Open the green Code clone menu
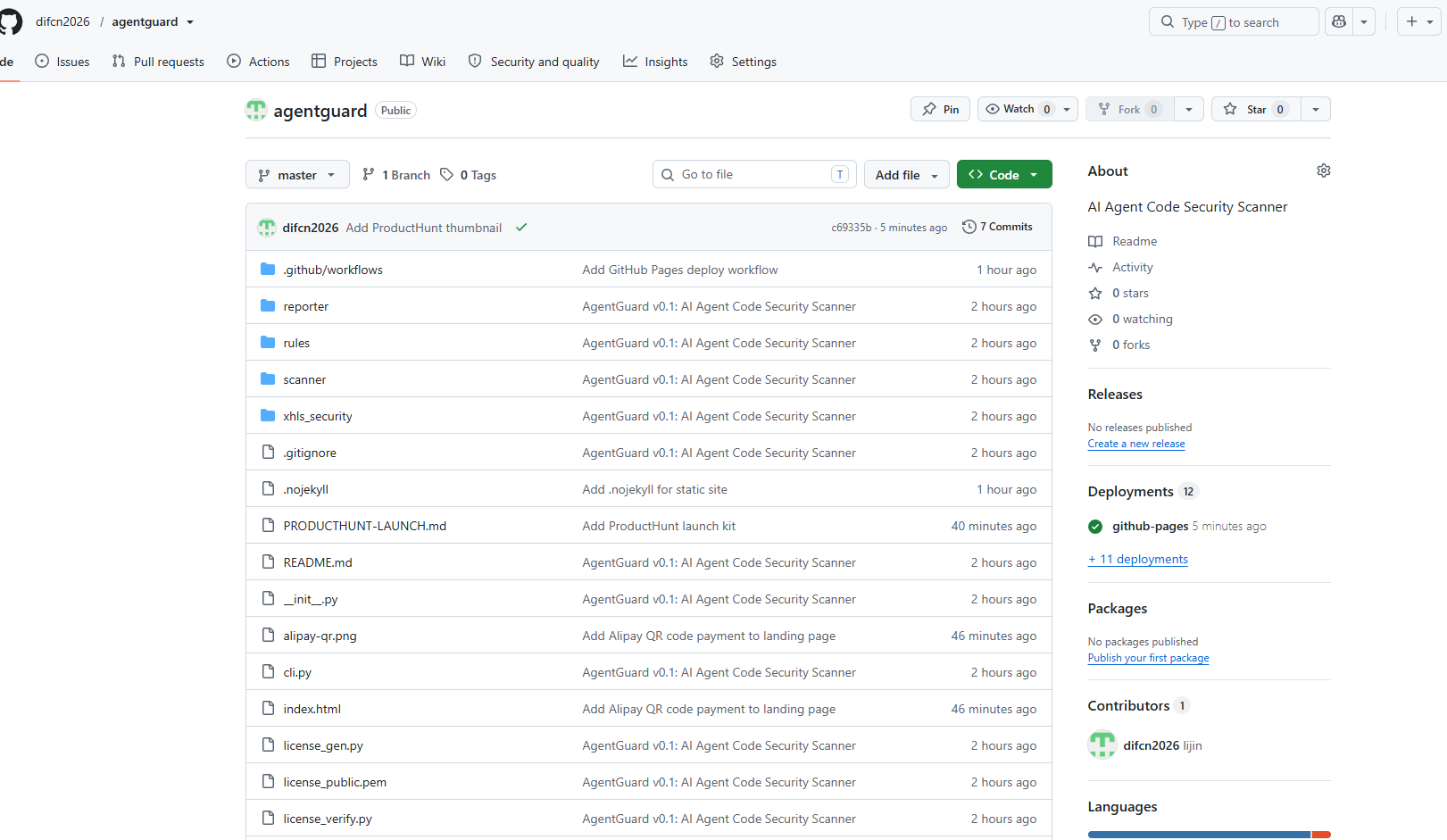The image size is (1447, 840). (x=1004, y=175)
